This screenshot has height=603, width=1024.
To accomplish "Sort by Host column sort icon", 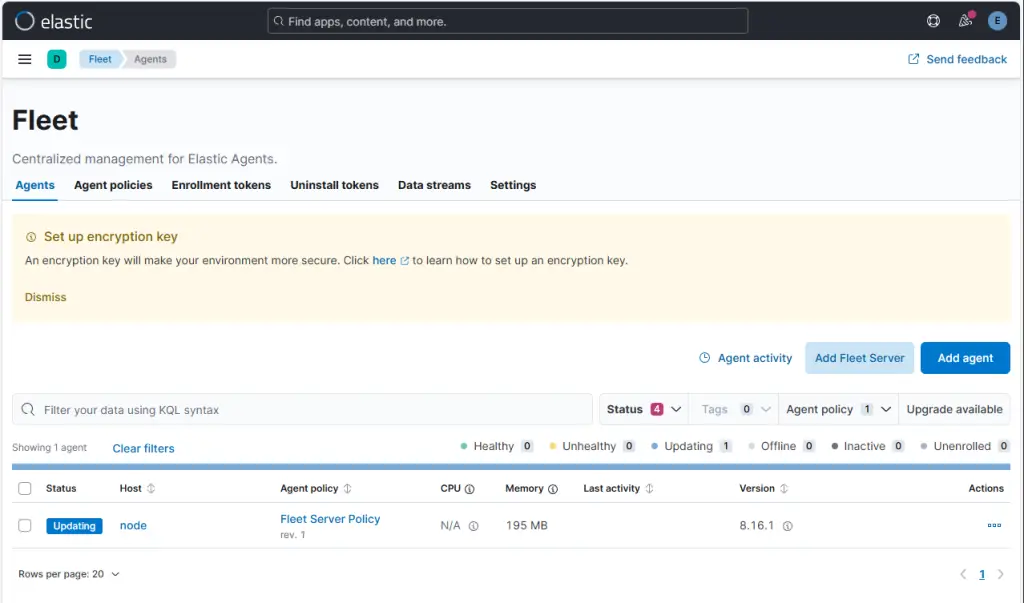I will [x=151, y=489].
